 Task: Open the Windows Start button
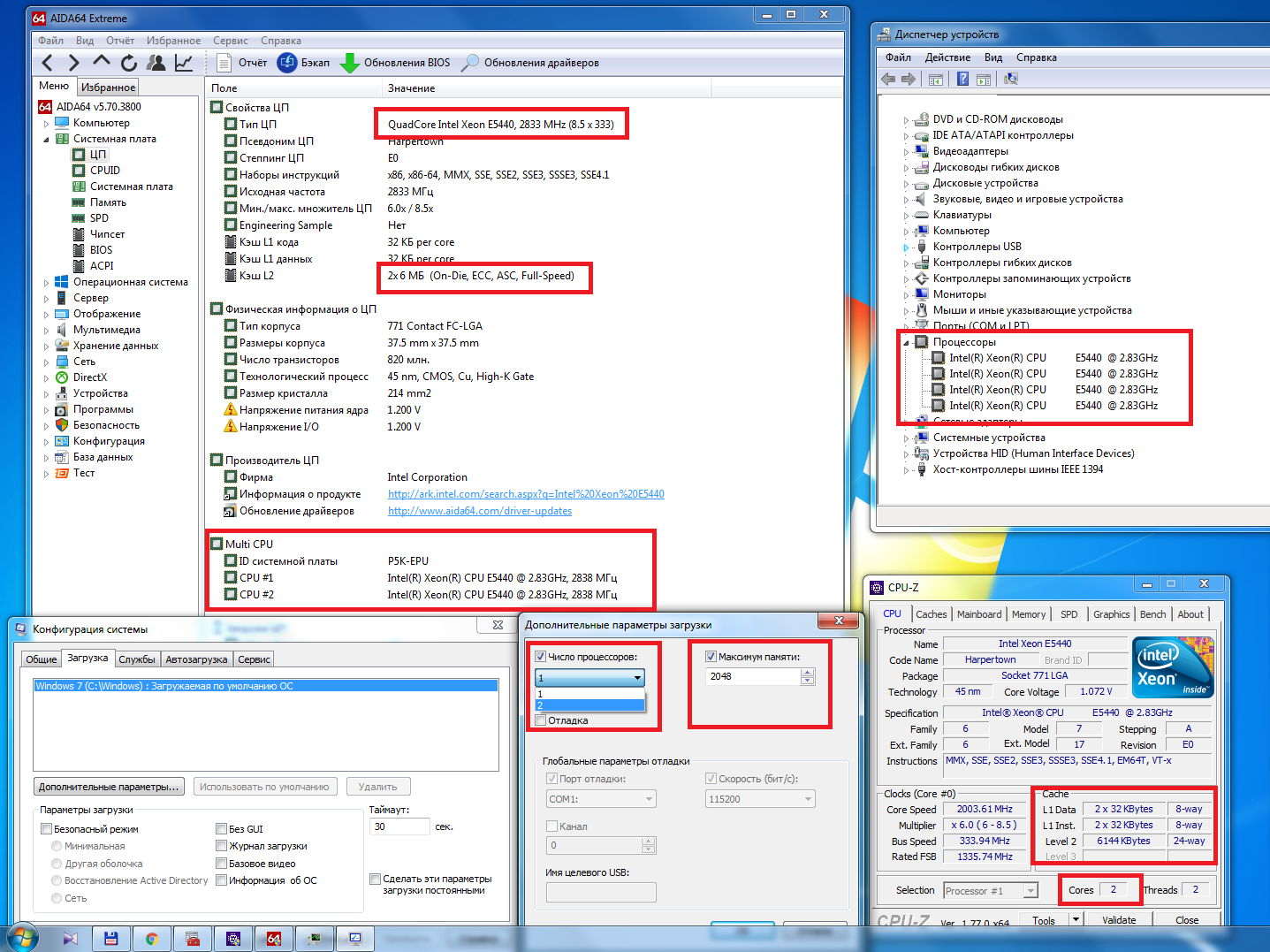click(21, 938)
